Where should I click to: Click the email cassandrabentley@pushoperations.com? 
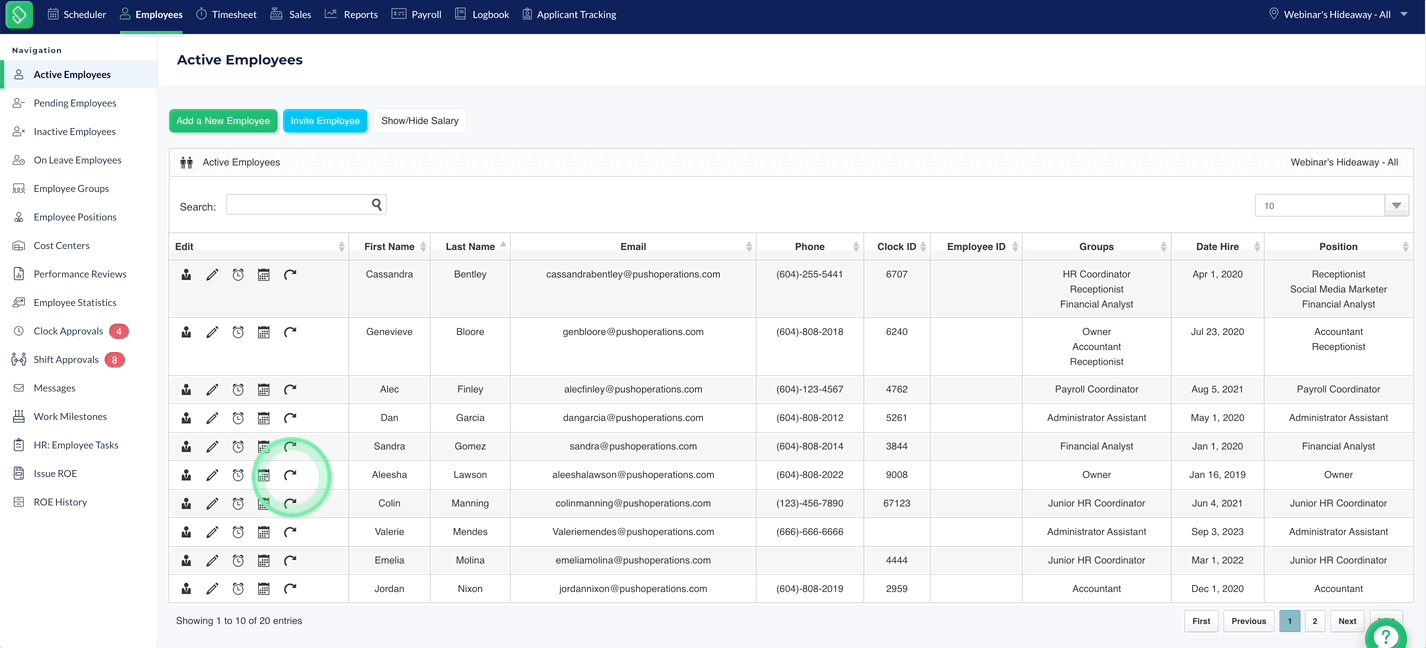tap(633, 274)
